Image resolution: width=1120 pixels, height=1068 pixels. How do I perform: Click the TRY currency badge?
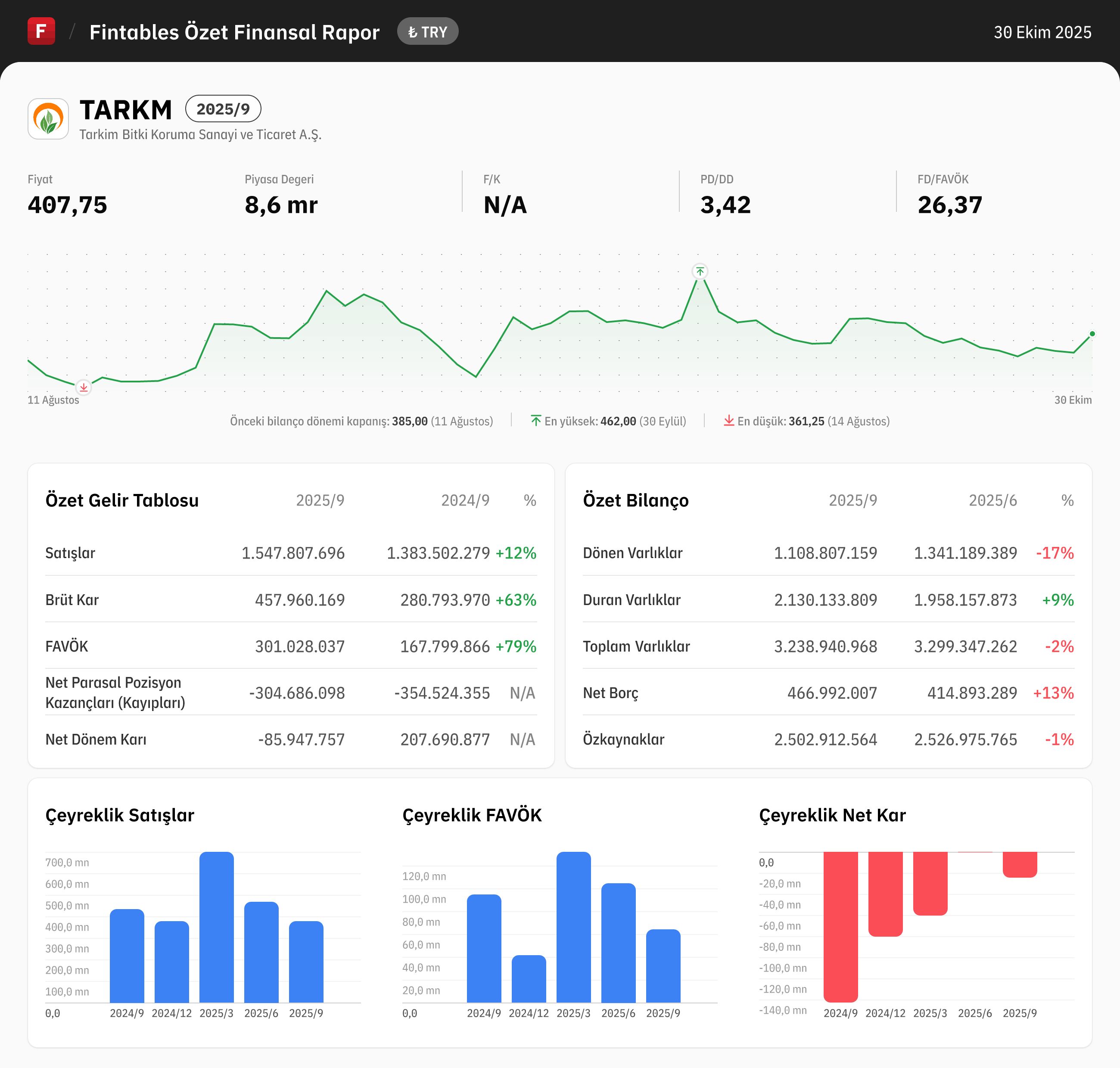coord(428,32)
